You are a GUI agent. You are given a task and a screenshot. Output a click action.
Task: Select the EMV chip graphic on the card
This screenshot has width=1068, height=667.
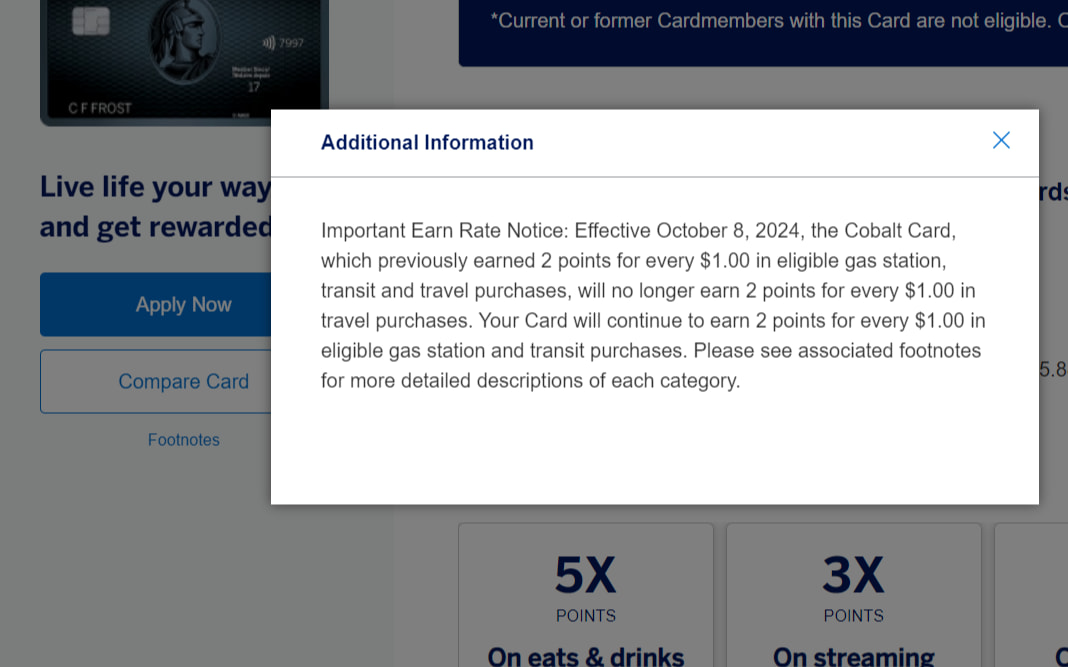[x=92, y=20]
